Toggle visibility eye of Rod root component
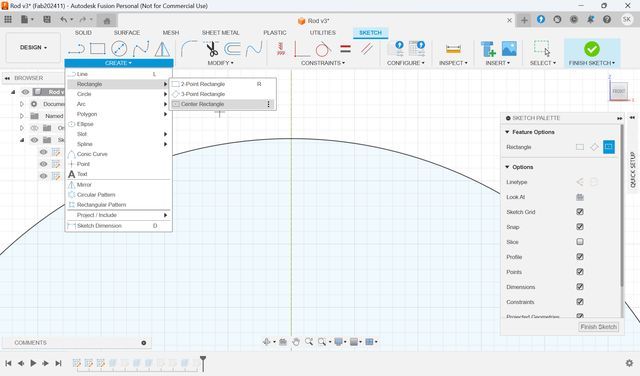This screenshot has width=640, height=376. 25,92
